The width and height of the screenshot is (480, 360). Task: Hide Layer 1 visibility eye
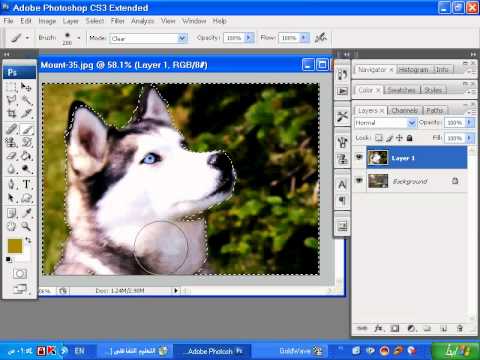point(359,157)
